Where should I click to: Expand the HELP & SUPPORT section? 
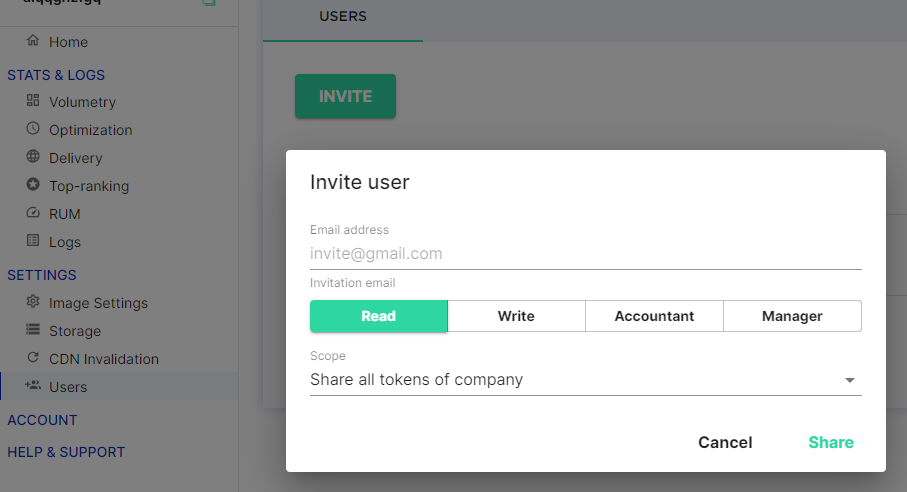point(66,452)
